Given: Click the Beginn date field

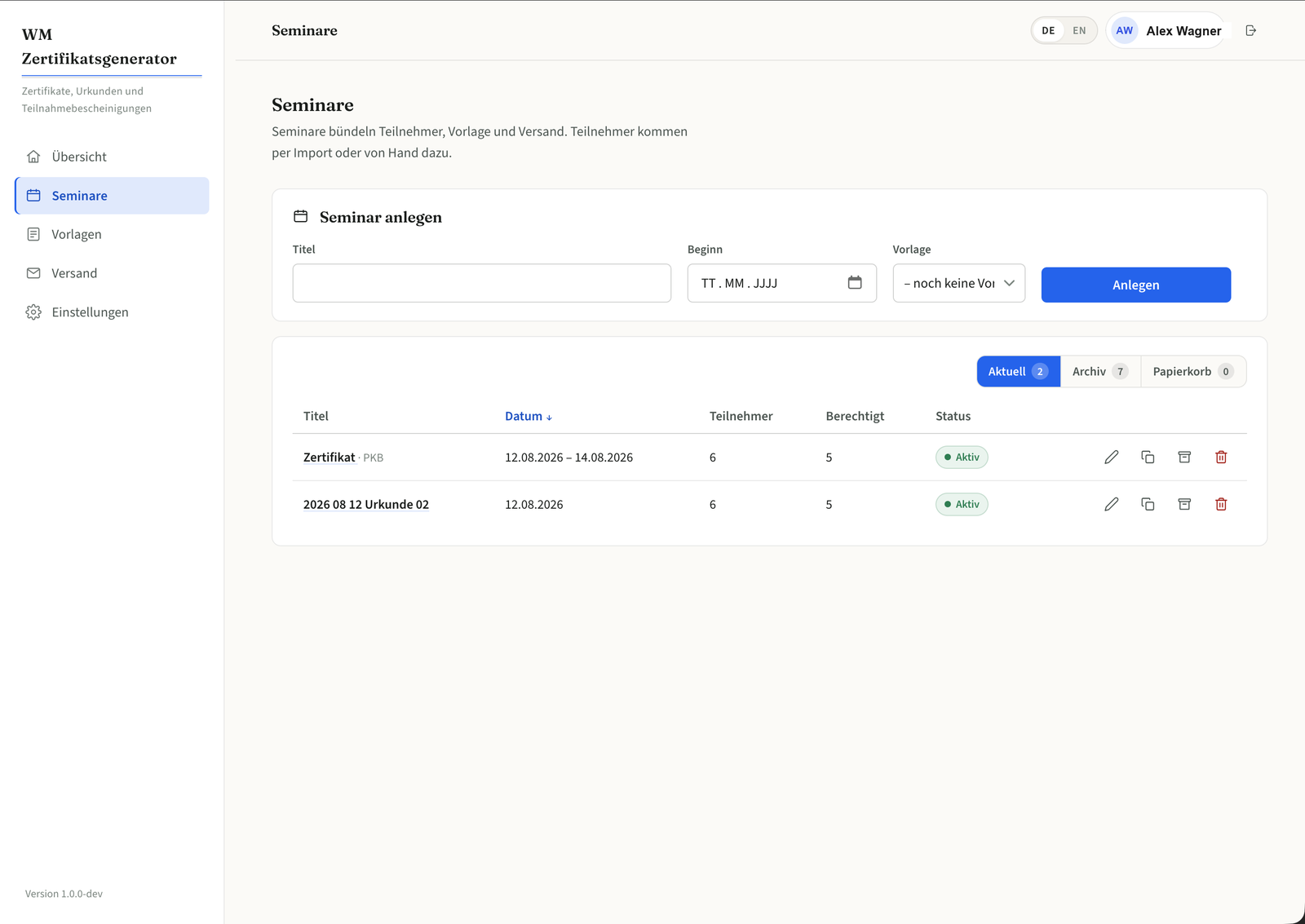Looking at the screenshot, I should point(782,283).
